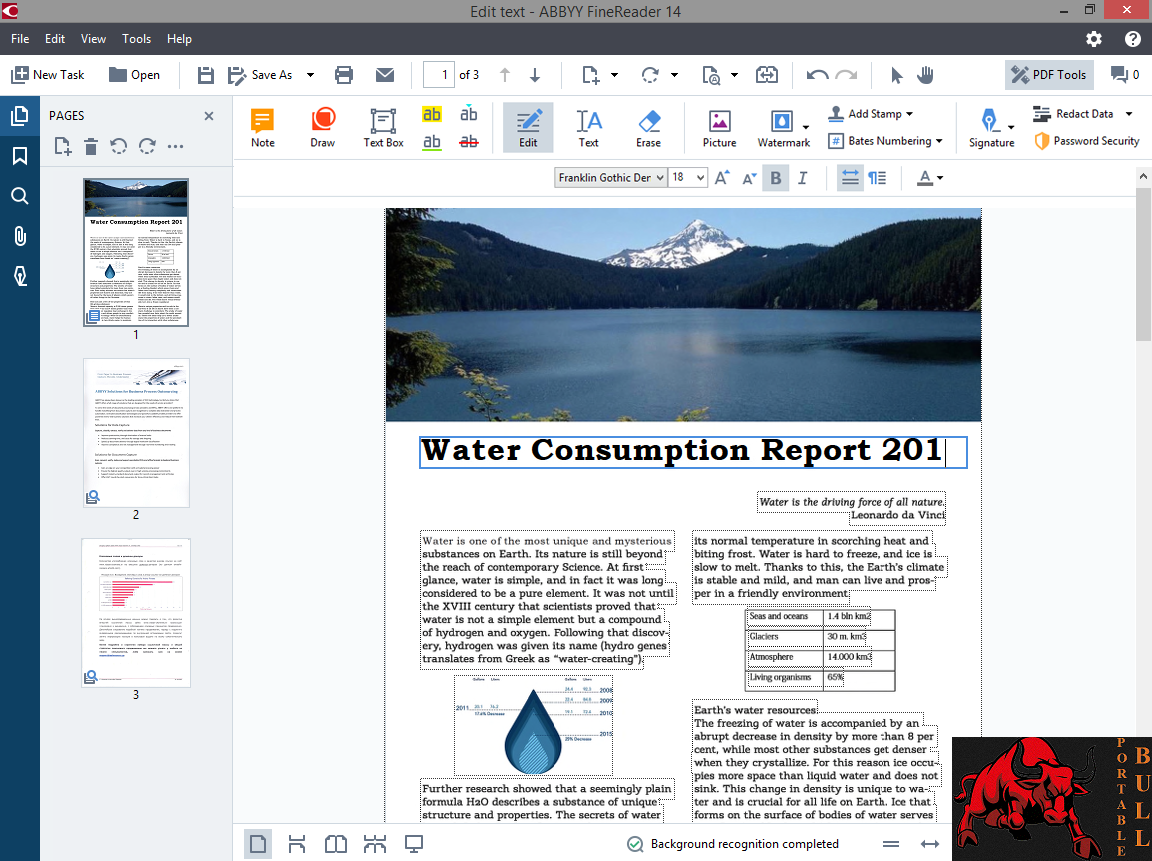Viewport: 1152px width, 861px height.
Task: Open more page options ellipsis
Action: click(x=175, y=146)
